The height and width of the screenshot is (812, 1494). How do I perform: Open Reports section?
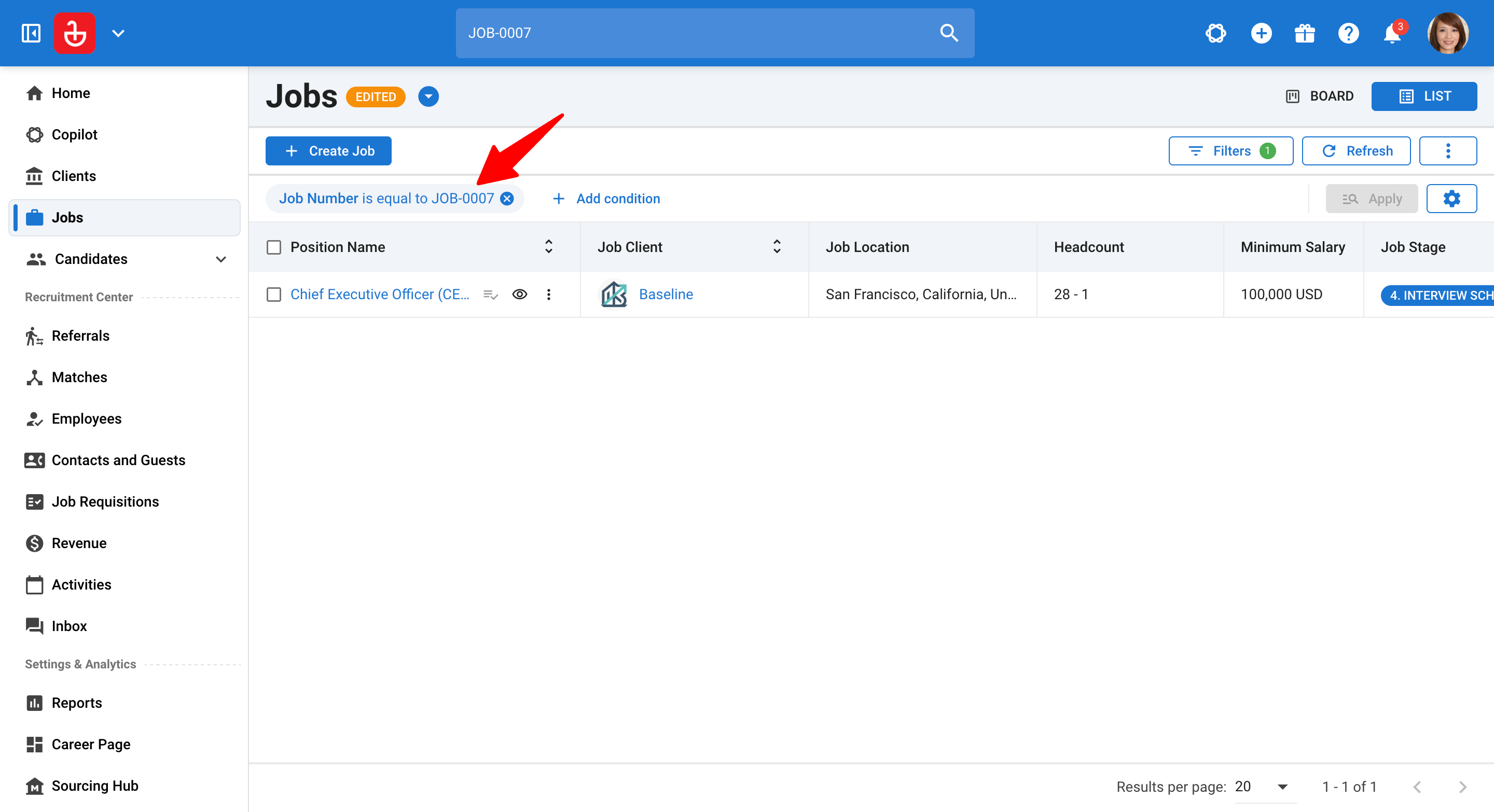(x=125, y=703)
